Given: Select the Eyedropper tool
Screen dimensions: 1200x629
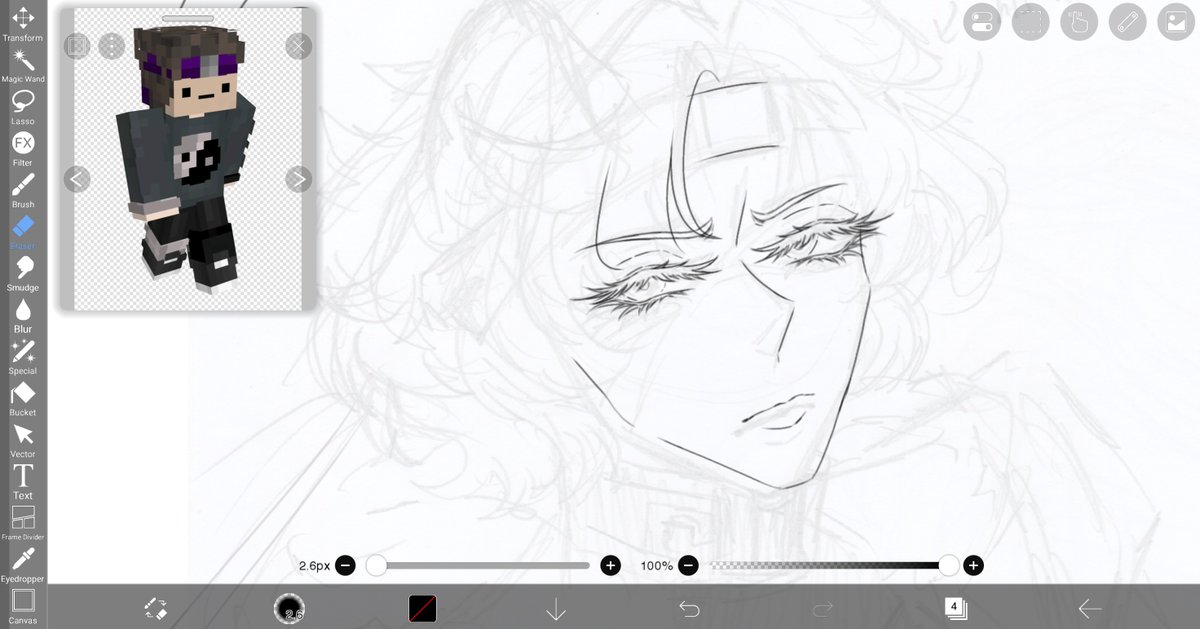Looking at the screenshot, I should pos(23,565).
